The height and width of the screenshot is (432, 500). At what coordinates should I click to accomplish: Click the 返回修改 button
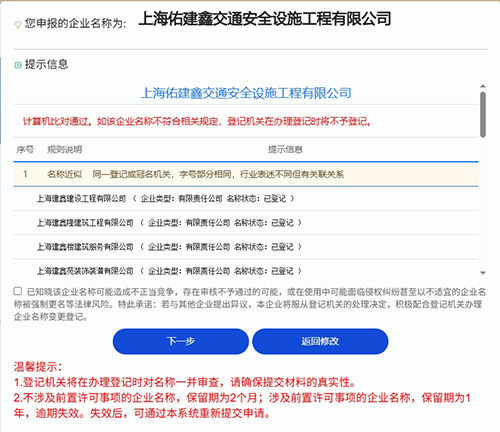coord(320,341)
